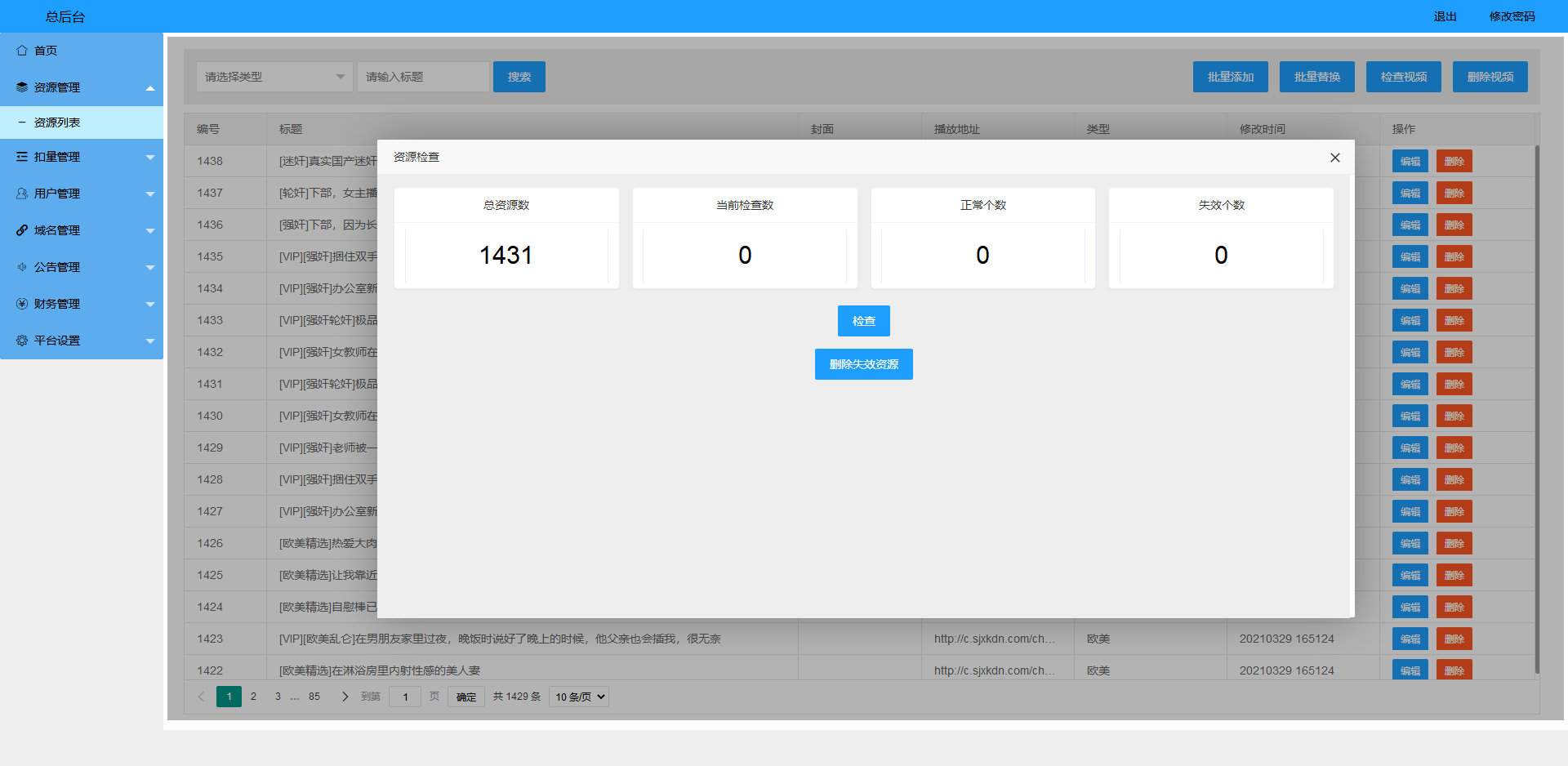
Task: Click the 删除失效资源 button
Action: 863,364
